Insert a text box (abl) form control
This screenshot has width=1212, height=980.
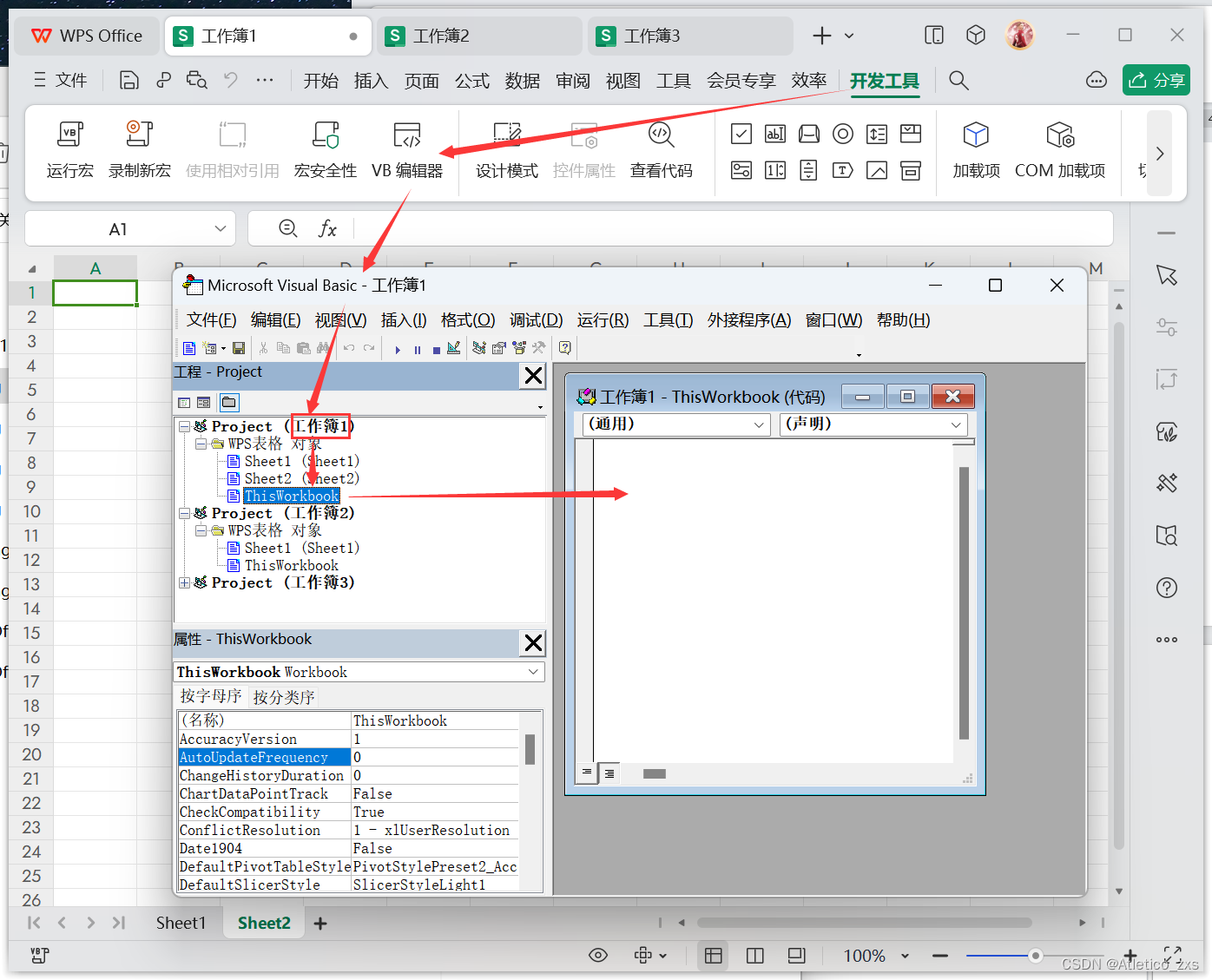(775, 134)
